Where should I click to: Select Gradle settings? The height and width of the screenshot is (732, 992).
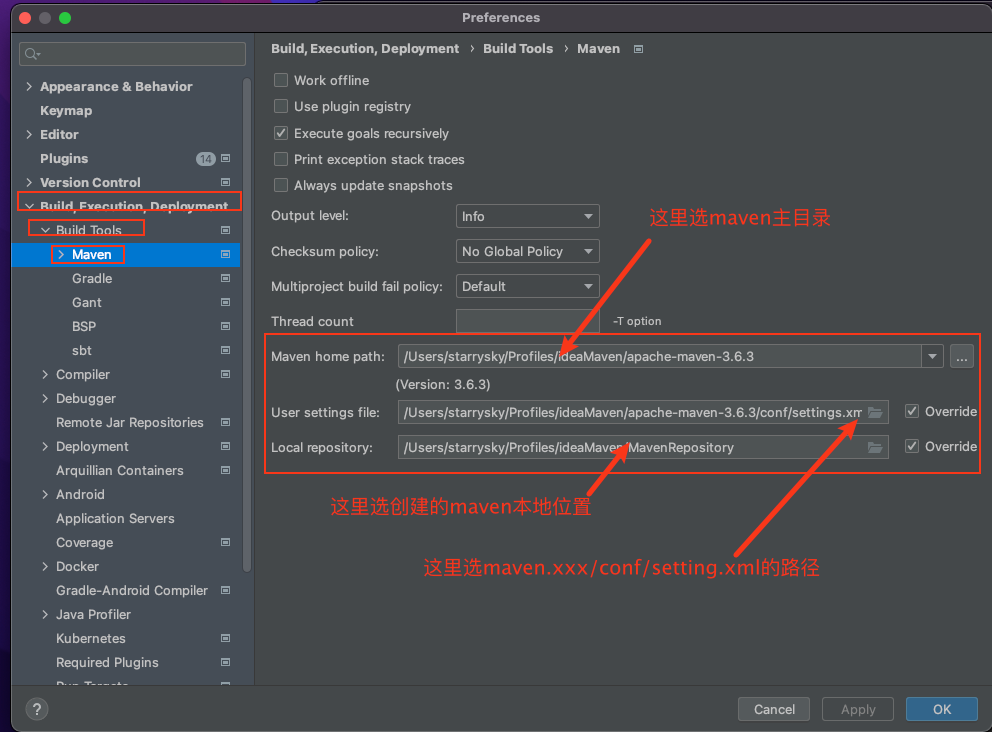[x=92, y=278]
